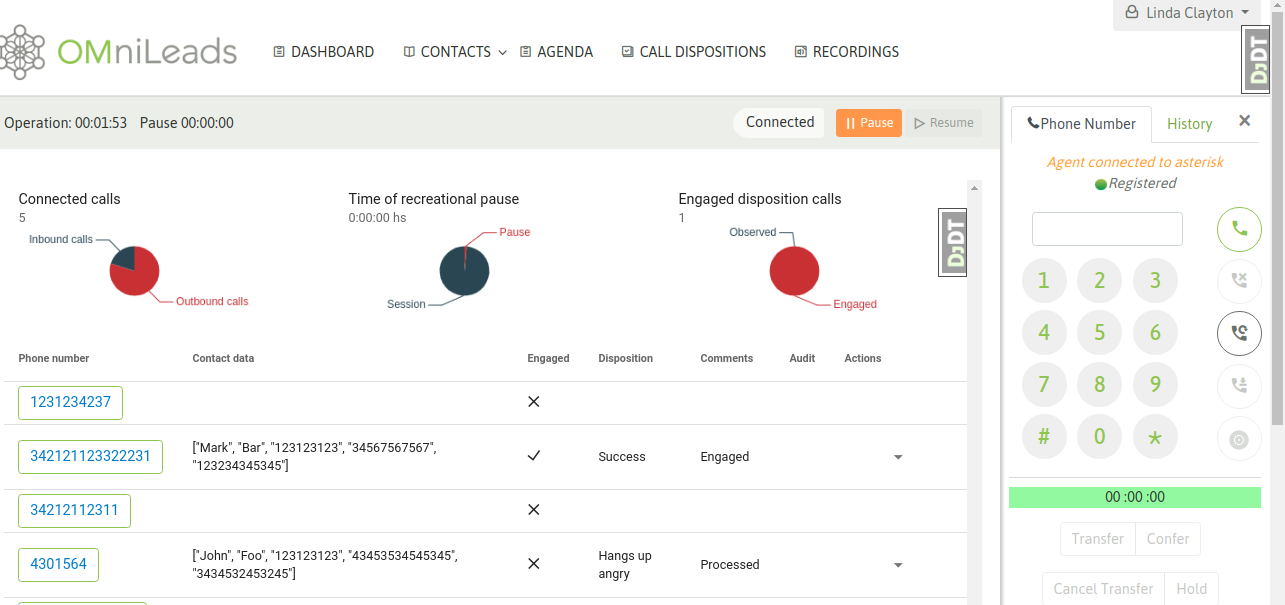Screen dimensions: 1285x605
Task: Click phone number 342121123322231
Action: pyautogui.click(x=90, y=457)
